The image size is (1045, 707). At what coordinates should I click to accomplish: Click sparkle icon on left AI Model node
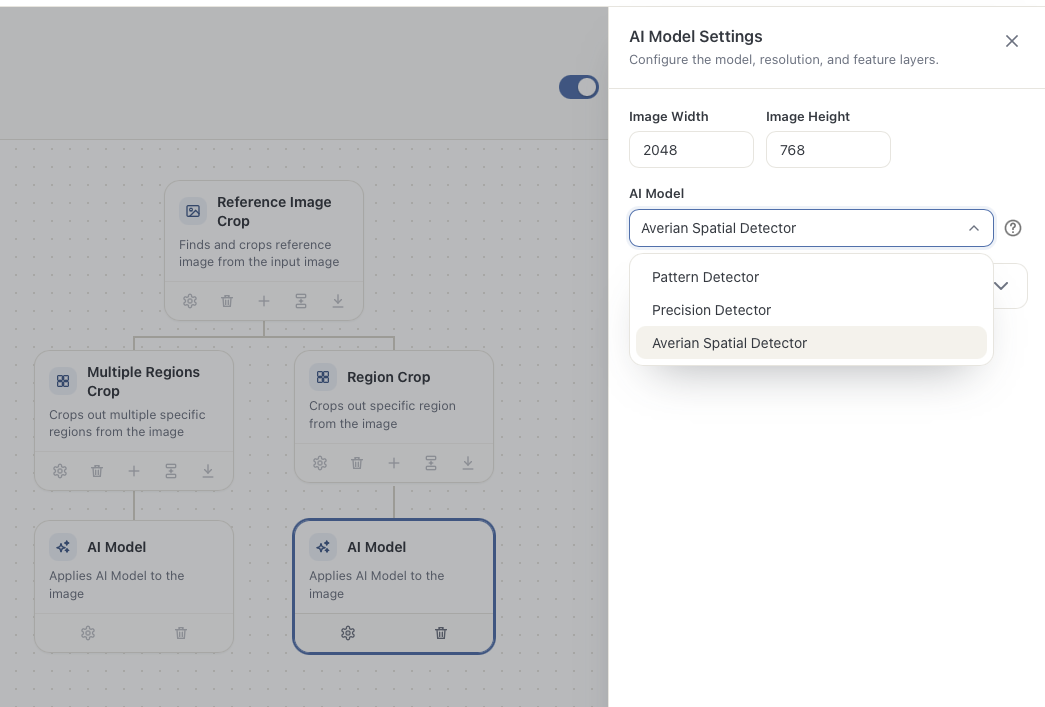63,547
